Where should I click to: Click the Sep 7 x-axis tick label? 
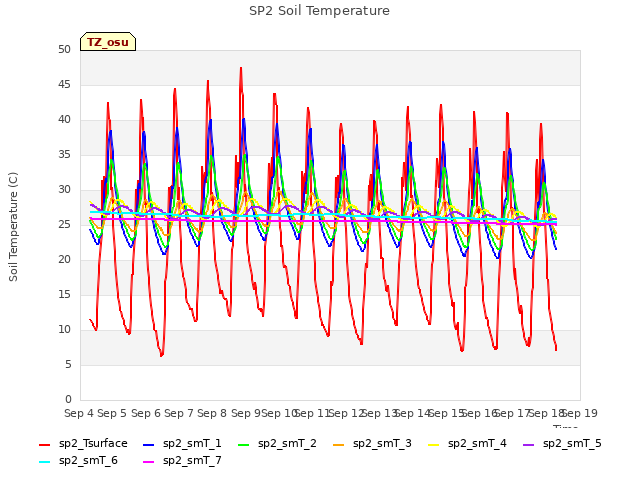tap(179, 413)
